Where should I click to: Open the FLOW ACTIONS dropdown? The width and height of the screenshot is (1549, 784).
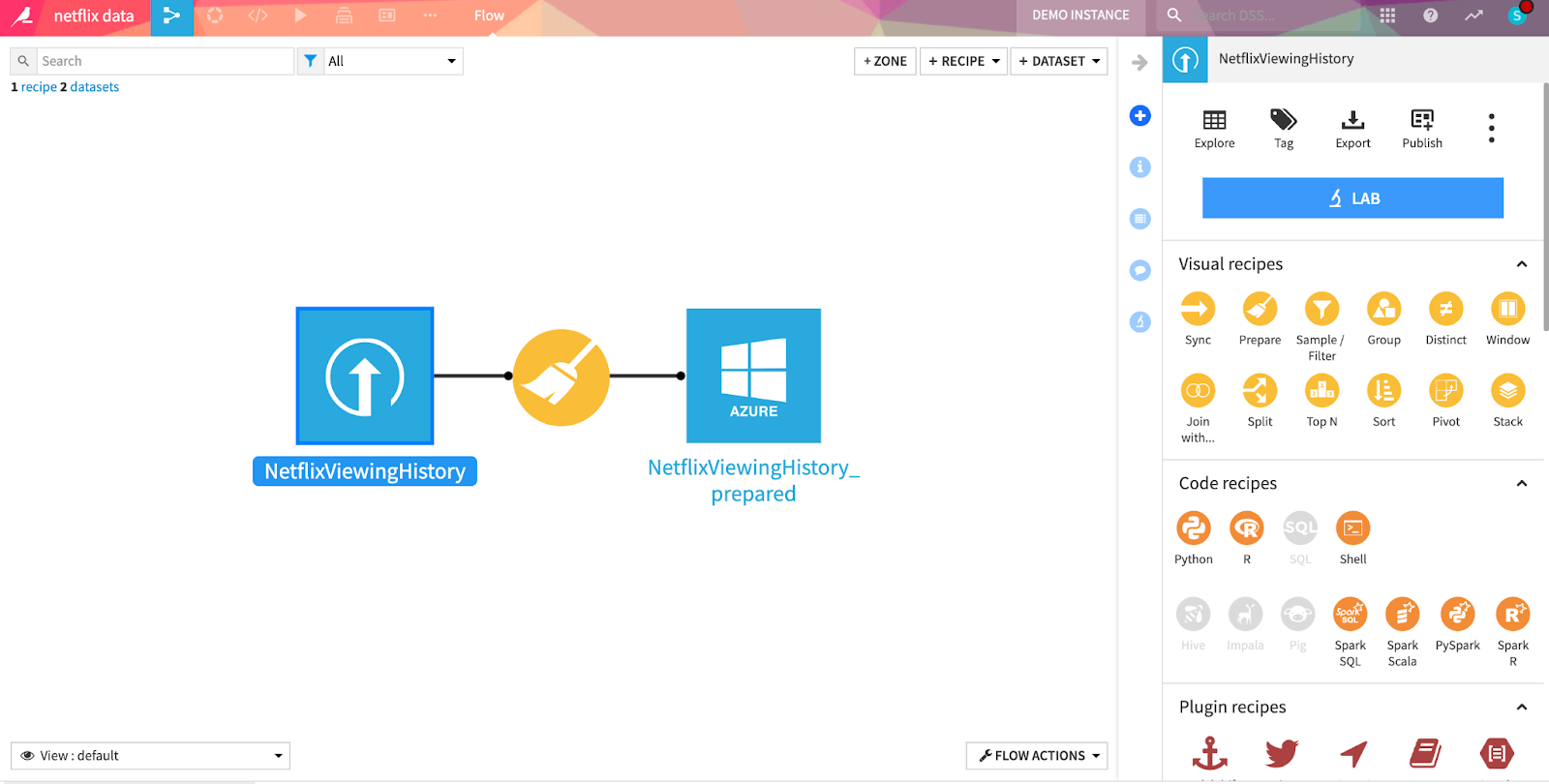pos(1037,756)
